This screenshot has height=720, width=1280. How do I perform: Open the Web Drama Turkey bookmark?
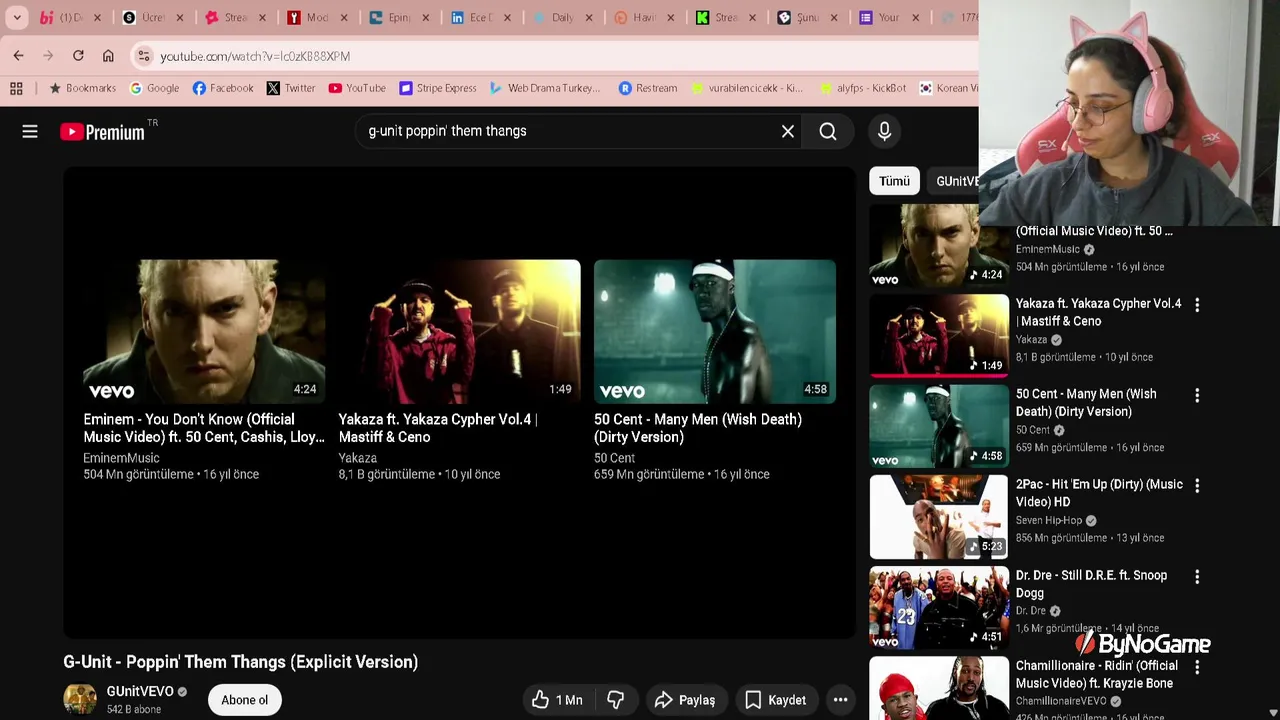coord(545,88)
